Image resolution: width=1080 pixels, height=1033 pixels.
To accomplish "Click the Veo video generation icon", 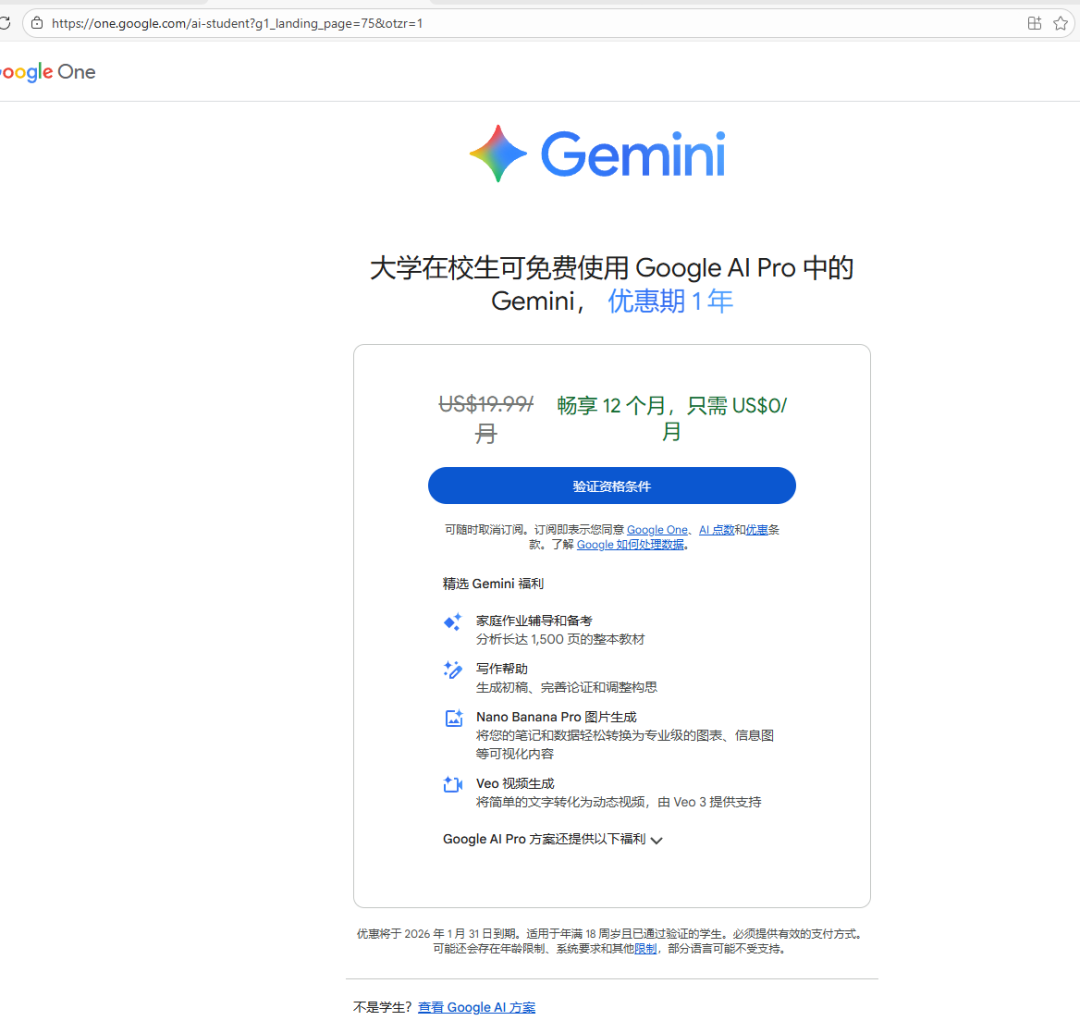I will tap(452, 785).
